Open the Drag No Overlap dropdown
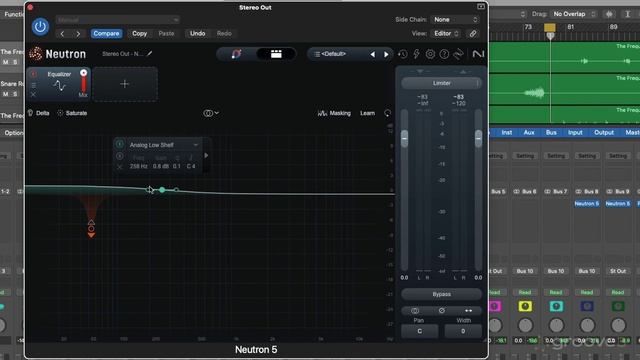640x360 pixels. (574, 14)
